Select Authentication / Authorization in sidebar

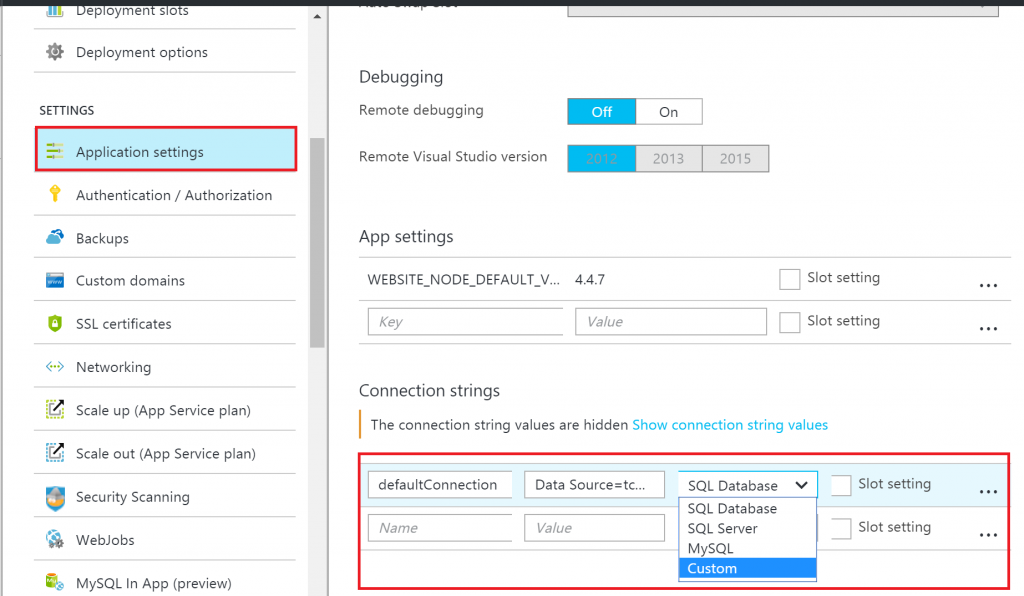172,195
